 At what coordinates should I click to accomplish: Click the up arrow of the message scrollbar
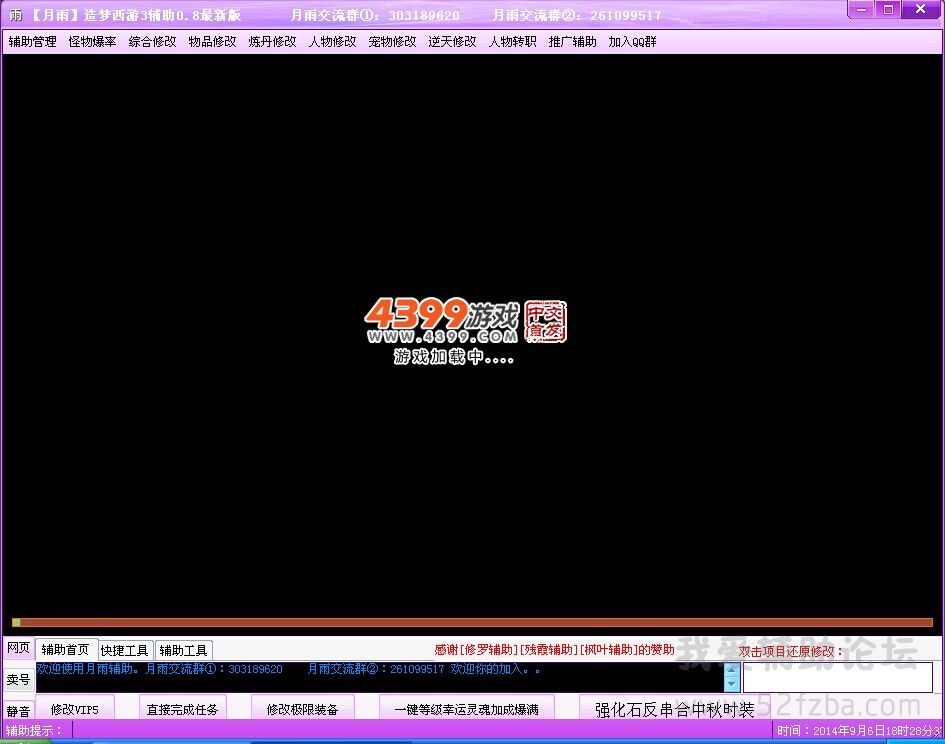pos(732,670)
